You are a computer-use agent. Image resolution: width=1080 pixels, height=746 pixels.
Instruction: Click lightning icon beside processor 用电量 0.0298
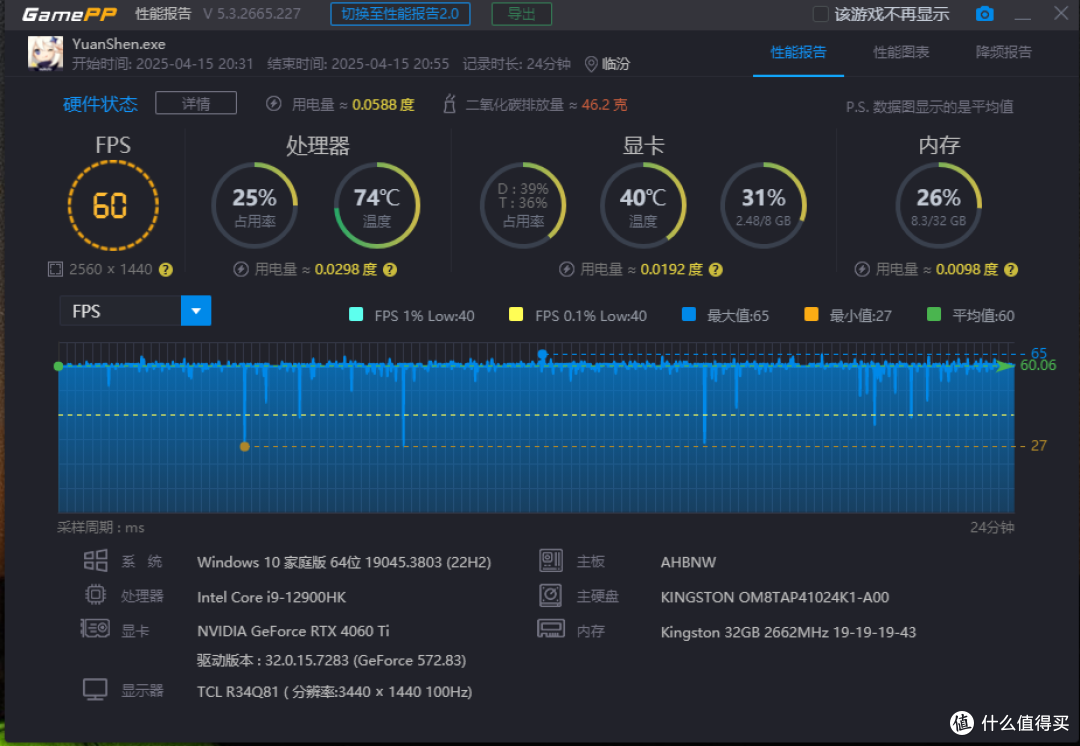(x=240, y=269)
